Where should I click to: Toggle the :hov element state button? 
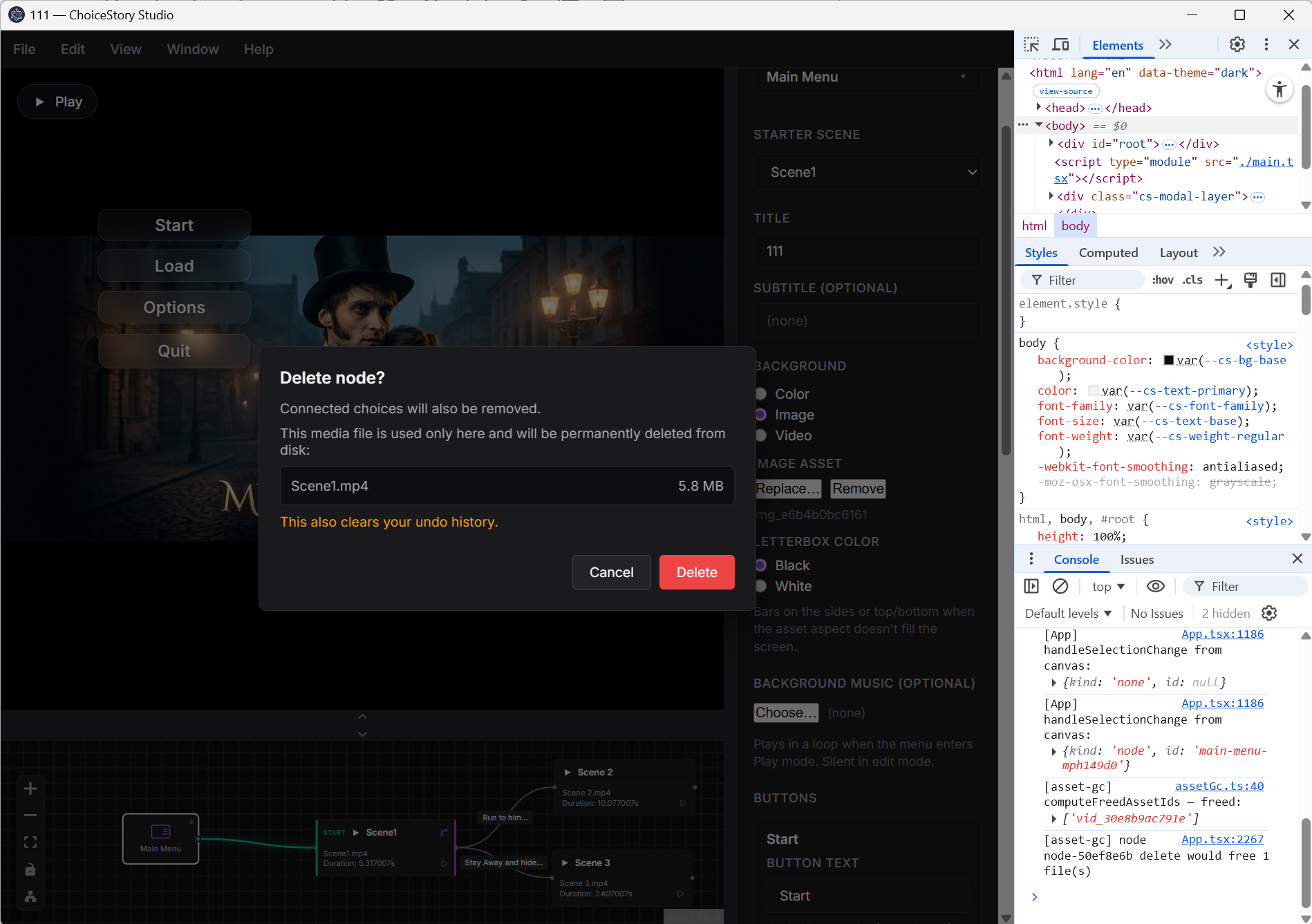(x=1163, y=280)
